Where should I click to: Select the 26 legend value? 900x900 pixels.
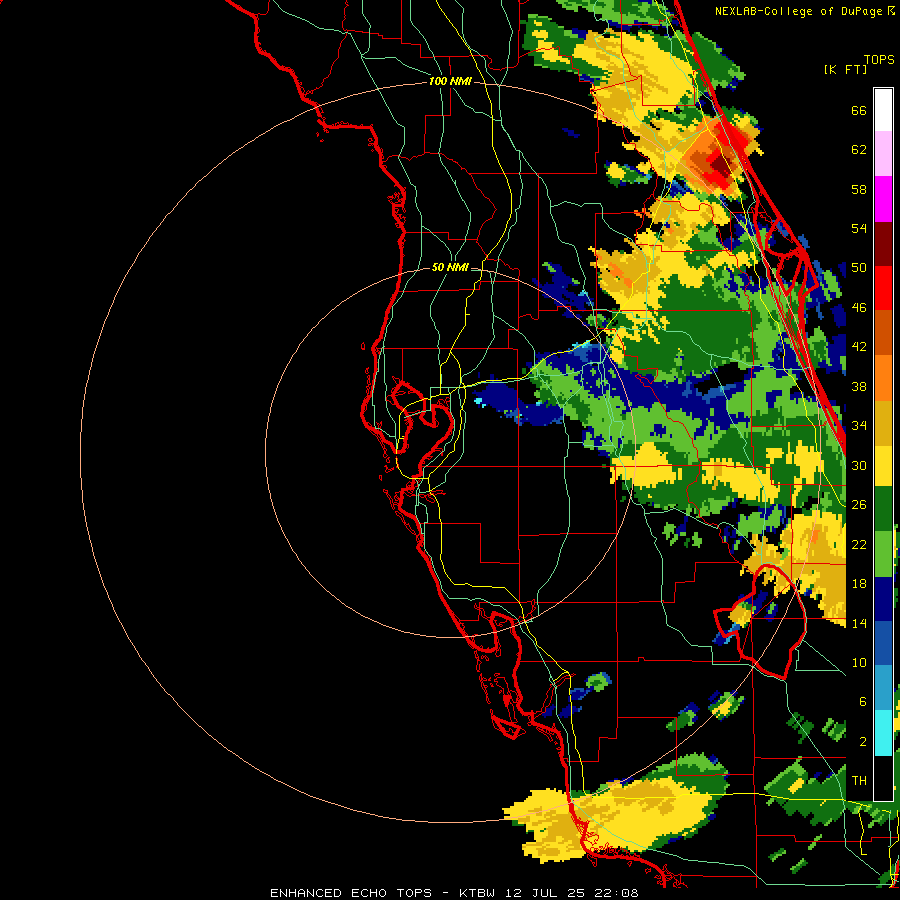point(859,505)
